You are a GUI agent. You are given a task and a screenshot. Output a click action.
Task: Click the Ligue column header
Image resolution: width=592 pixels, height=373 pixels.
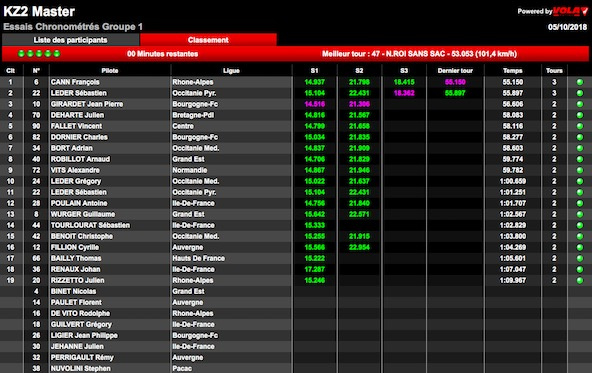(x=231, y=71)
